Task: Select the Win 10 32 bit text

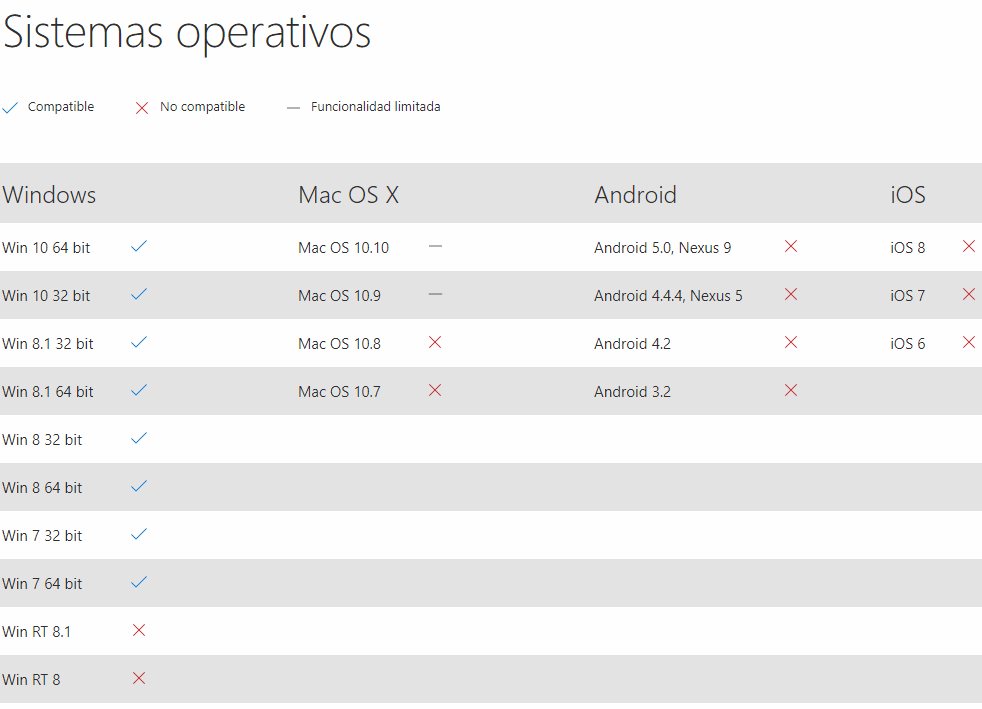Action: point(46,296)
